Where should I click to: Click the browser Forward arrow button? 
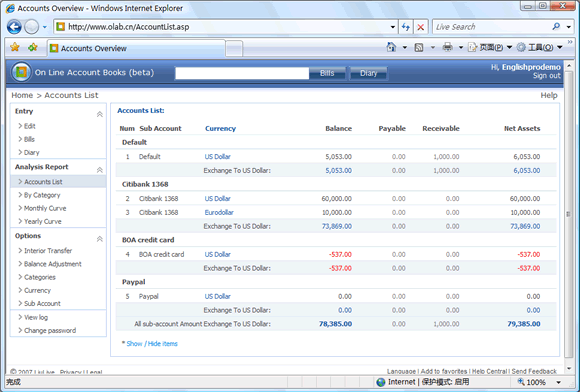[x=31, y=27]
